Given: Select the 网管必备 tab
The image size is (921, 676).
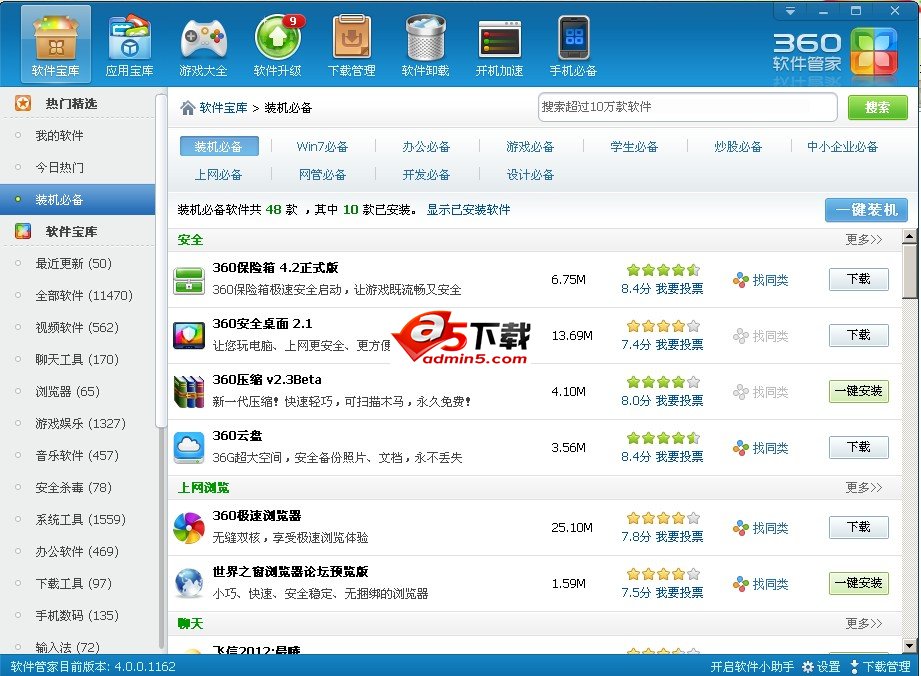Looking at the screenshot, I should [x=322, y=174].
